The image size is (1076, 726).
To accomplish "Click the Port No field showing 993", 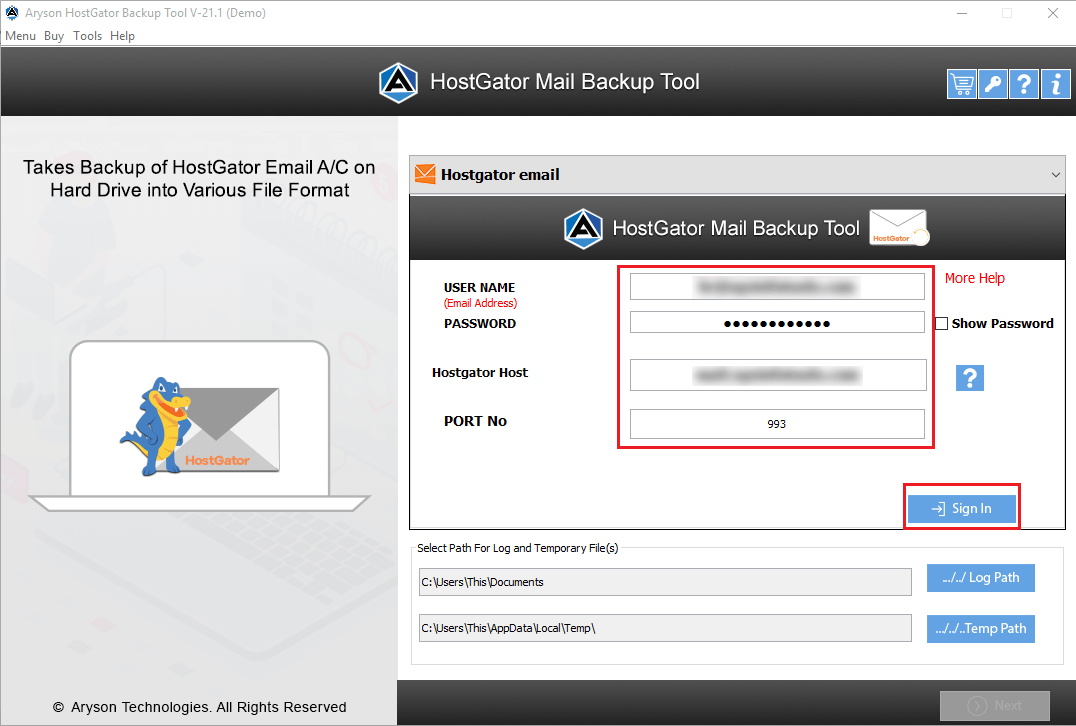I will (777, 424).
